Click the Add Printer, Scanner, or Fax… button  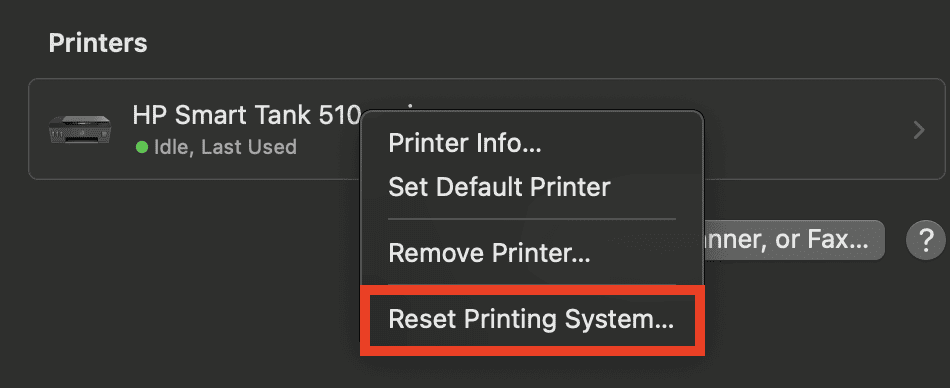794,241
